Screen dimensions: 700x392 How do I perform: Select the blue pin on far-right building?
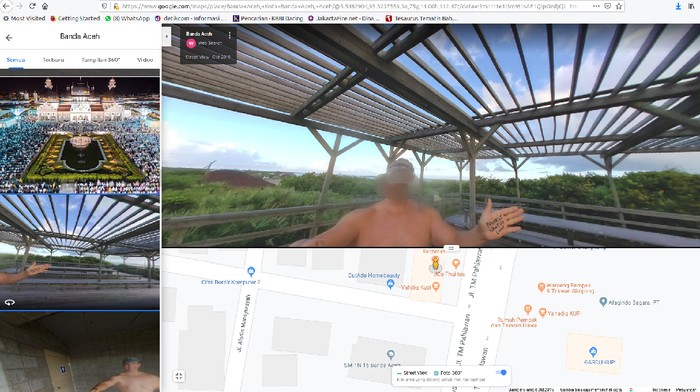(593, 352)
